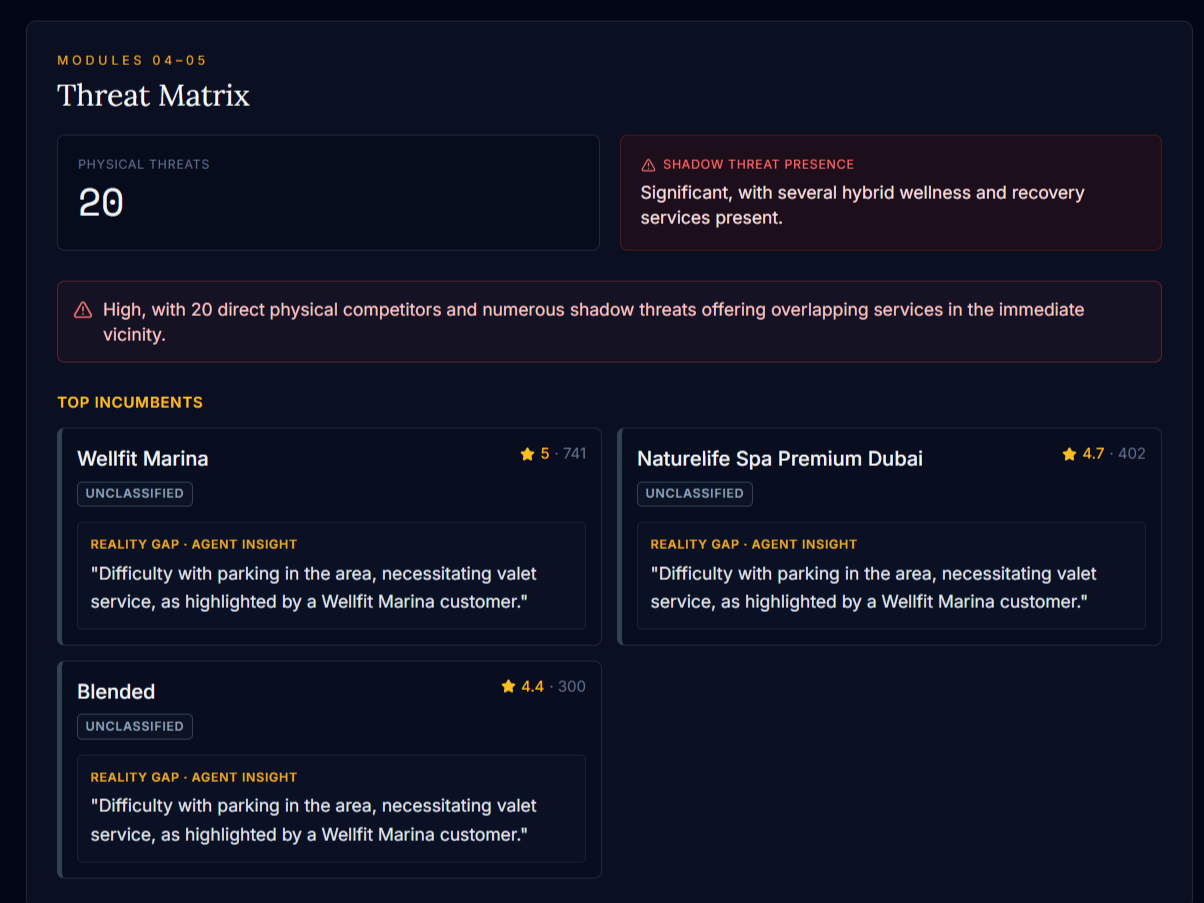Click the 'Significant, with several hybrid wellness' description
Screen dimensions: 1204x903
click(x=863, y=205)
